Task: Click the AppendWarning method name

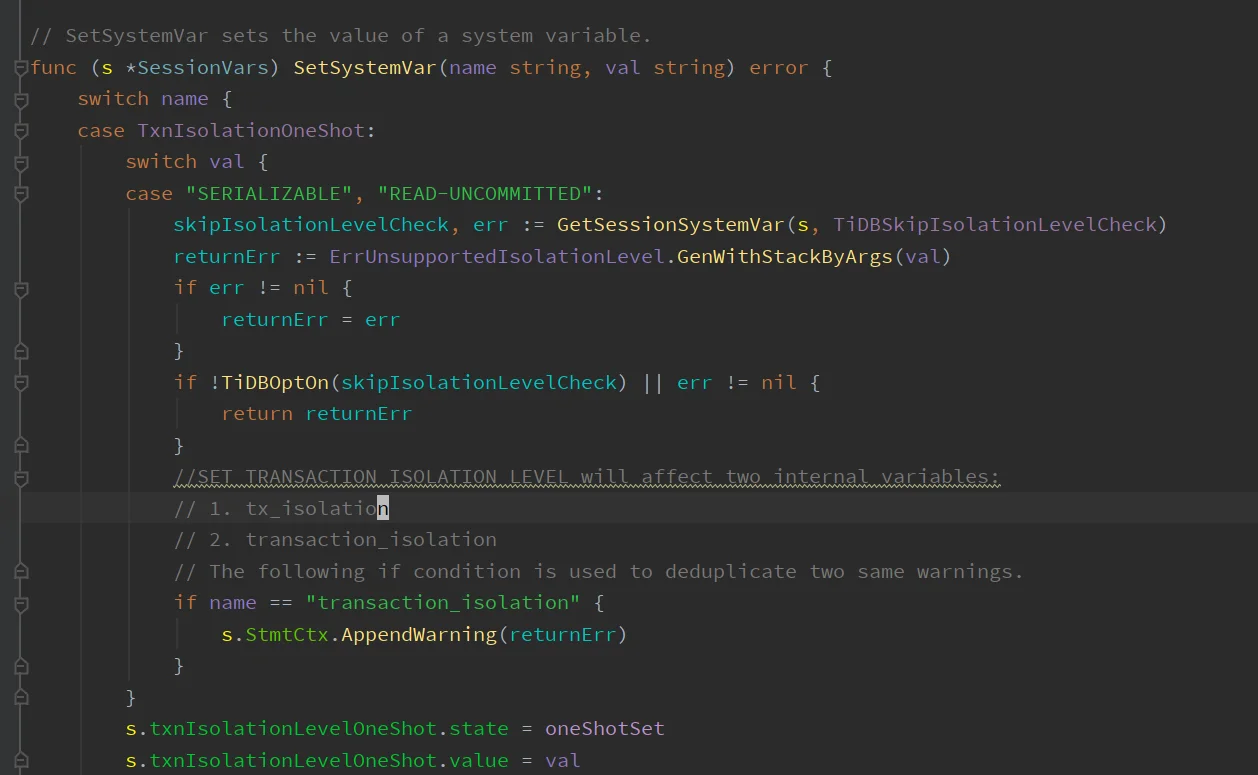Action: [418, 635]
